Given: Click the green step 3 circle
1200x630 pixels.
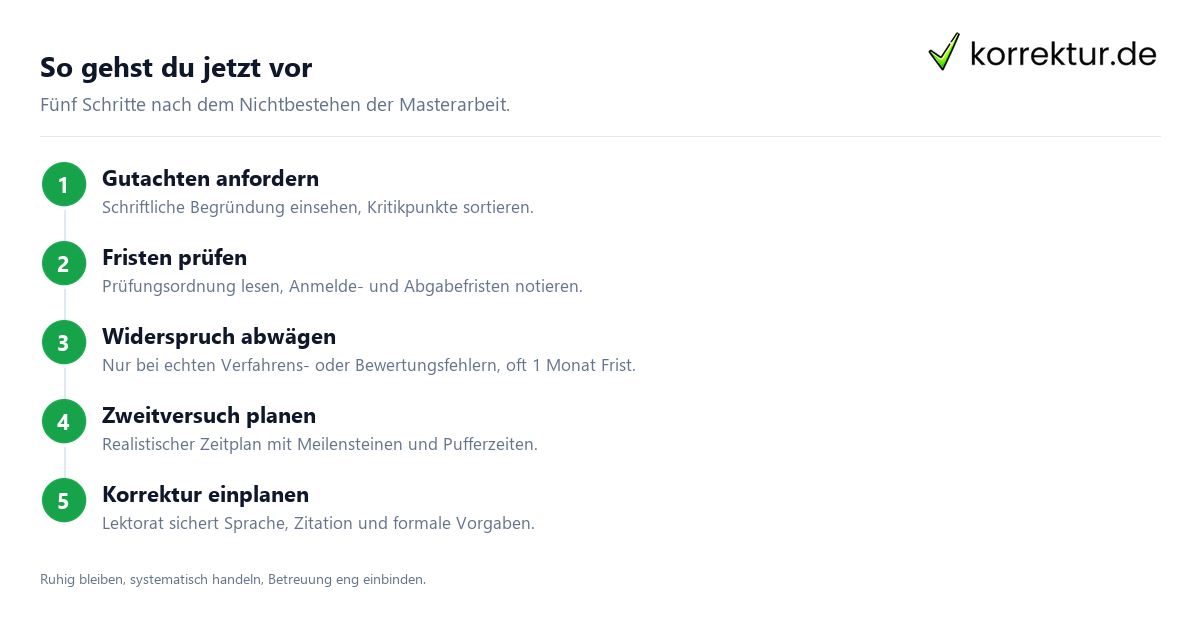Looking at the screenshot, I should coord(64,343).
